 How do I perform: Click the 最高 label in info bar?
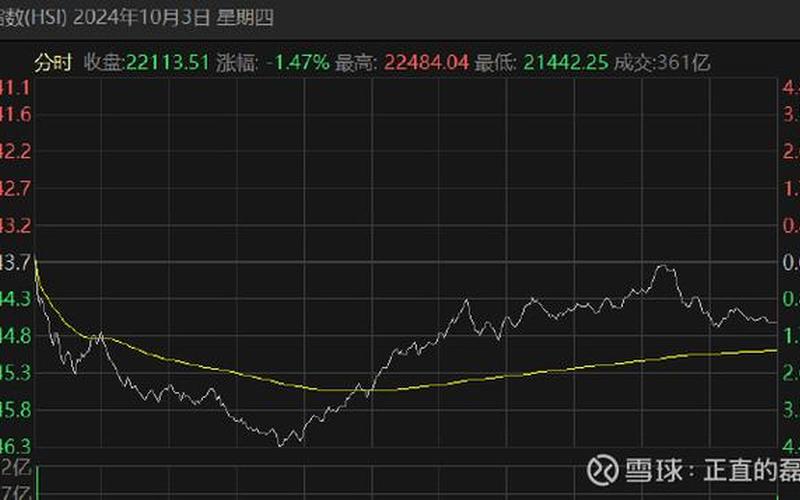coord(356,62)
